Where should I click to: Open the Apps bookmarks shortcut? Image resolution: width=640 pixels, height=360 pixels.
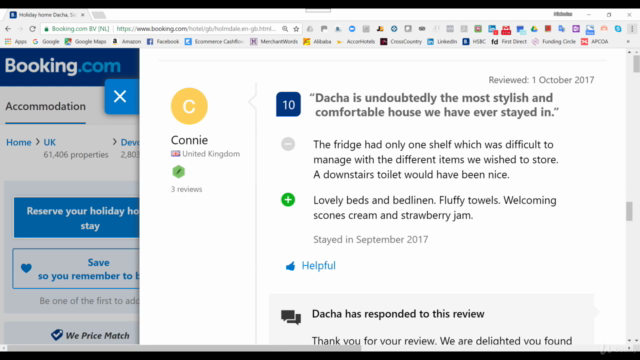click(16, 42)
